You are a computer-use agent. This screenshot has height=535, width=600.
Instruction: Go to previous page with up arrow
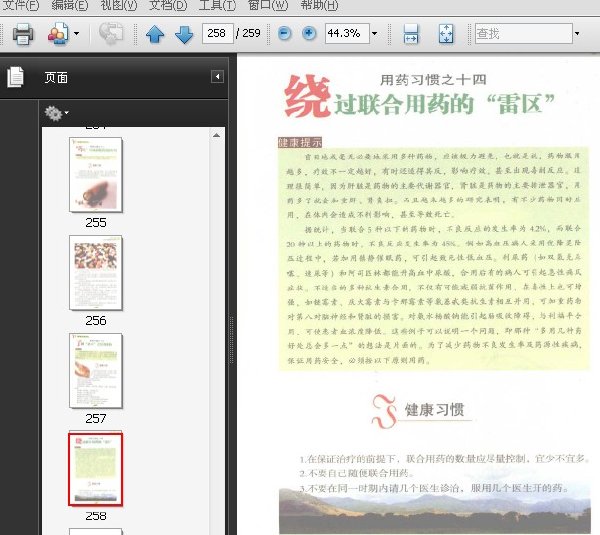tap(155, 34)
